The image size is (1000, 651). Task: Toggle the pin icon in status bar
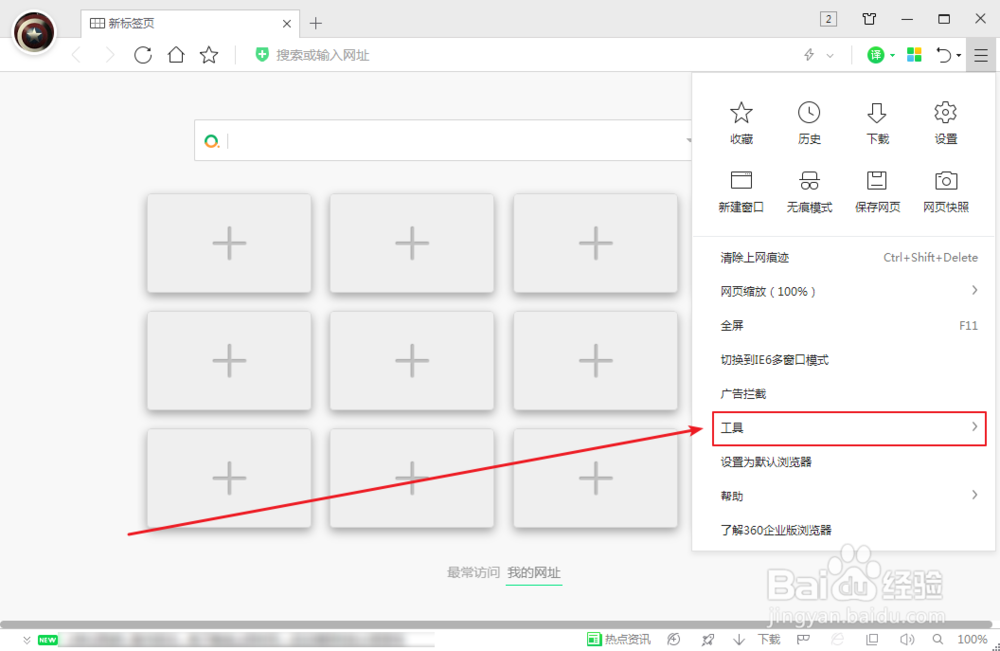[708, 639]
